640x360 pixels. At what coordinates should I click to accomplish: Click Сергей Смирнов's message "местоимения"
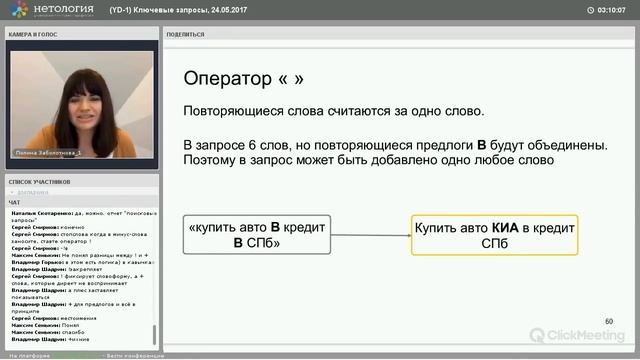[54, 318]
